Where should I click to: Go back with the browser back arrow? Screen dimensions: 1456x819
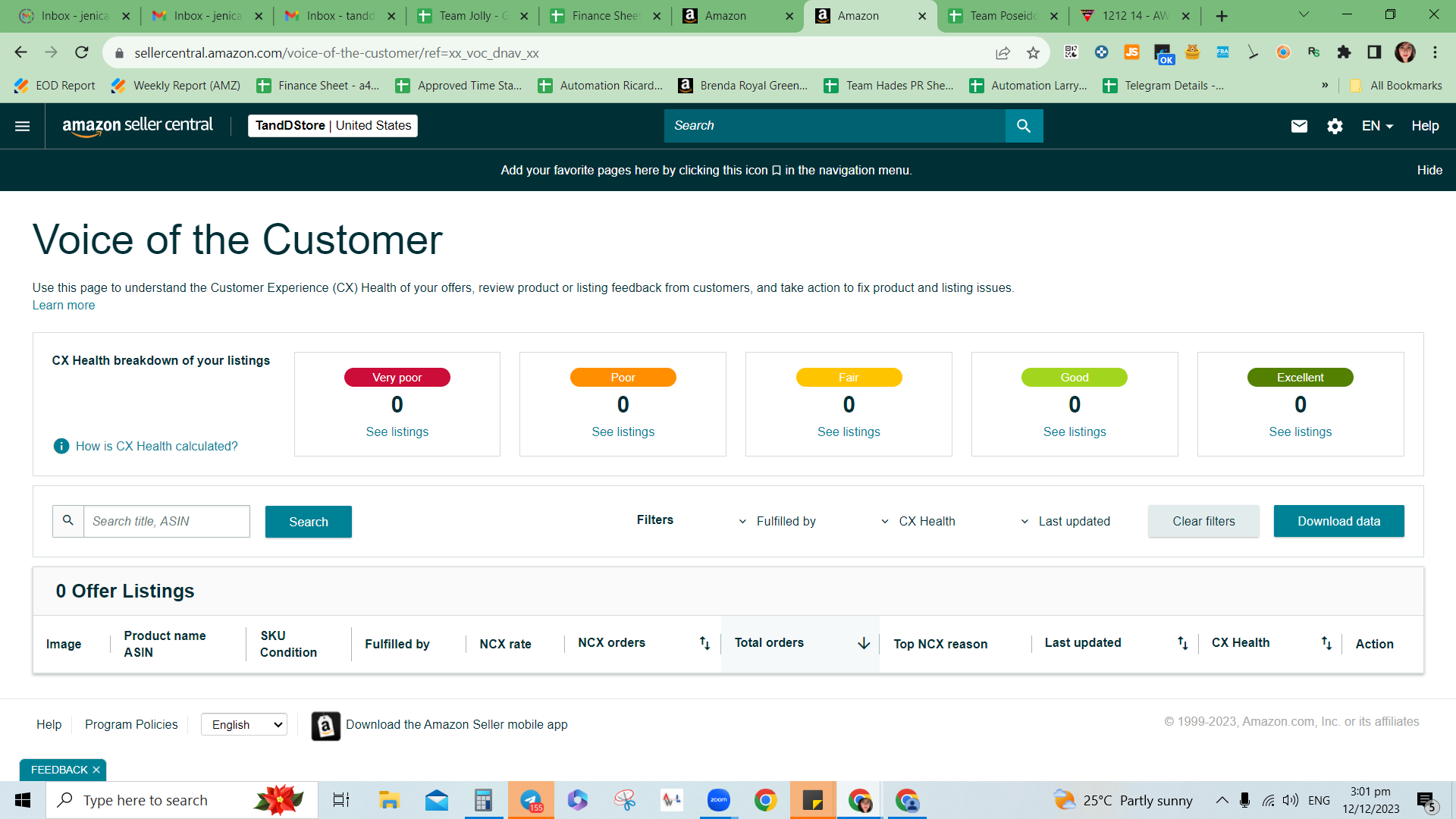click(20, 52)
